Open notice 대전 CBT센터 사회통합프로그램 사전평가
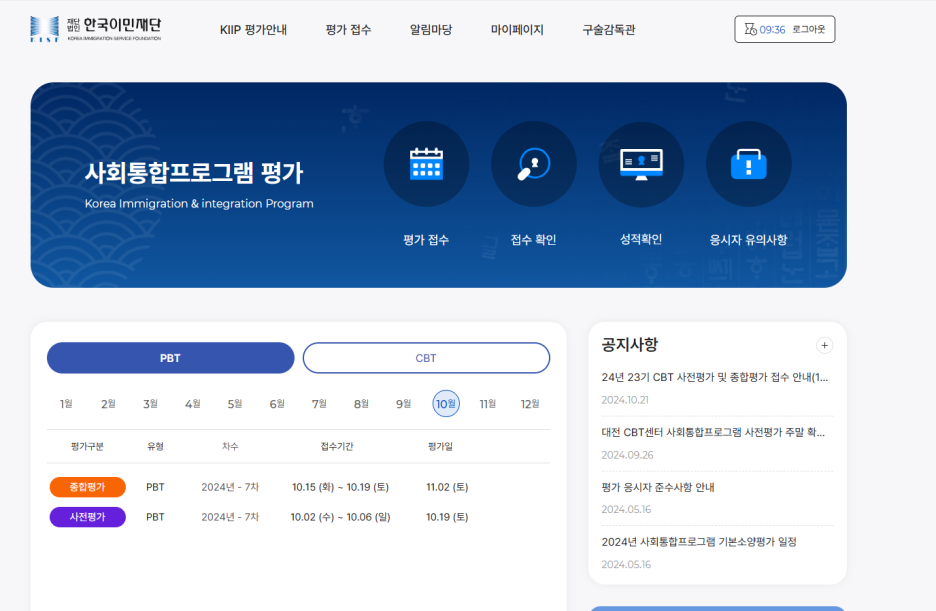936x611 pixels. point(713,432)
